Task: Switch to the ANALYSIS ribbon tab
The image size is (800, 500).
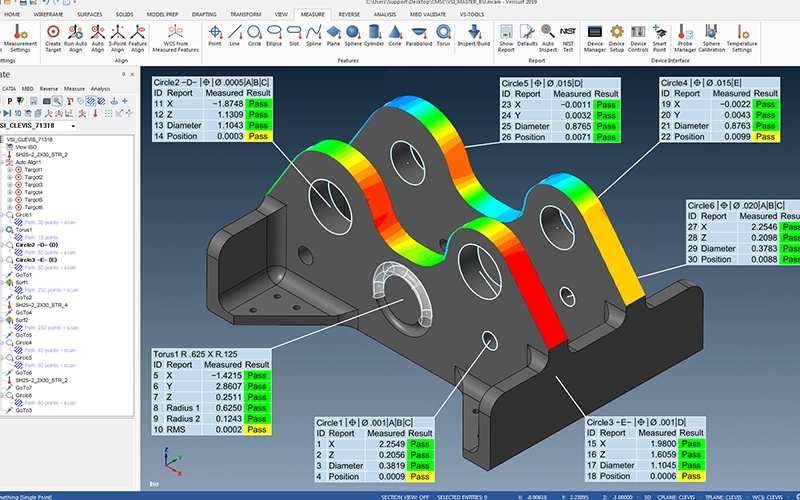Action: point(385,14)
